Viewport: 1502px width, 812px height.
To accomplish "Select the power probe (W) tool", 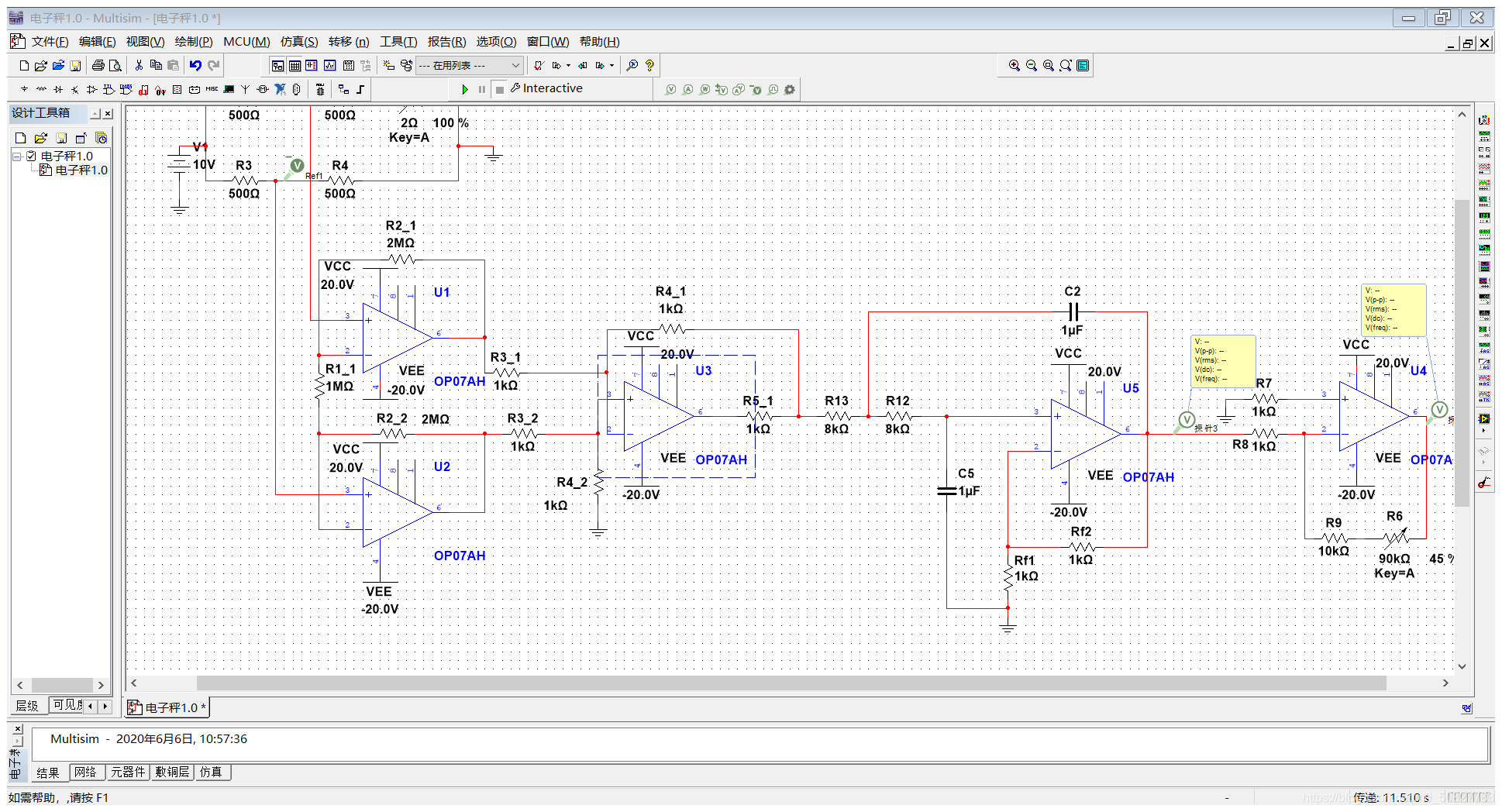I will click(705, 90).
